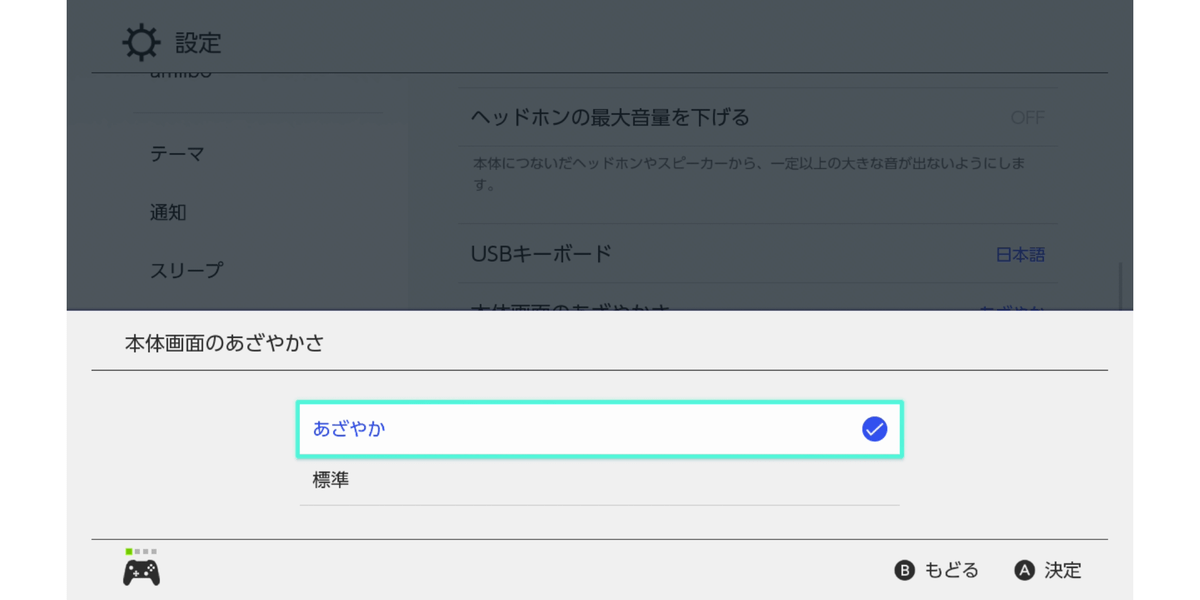
Task: Click the 本体画面のあざやかさ dialog heading
Action: coord(224,344)
